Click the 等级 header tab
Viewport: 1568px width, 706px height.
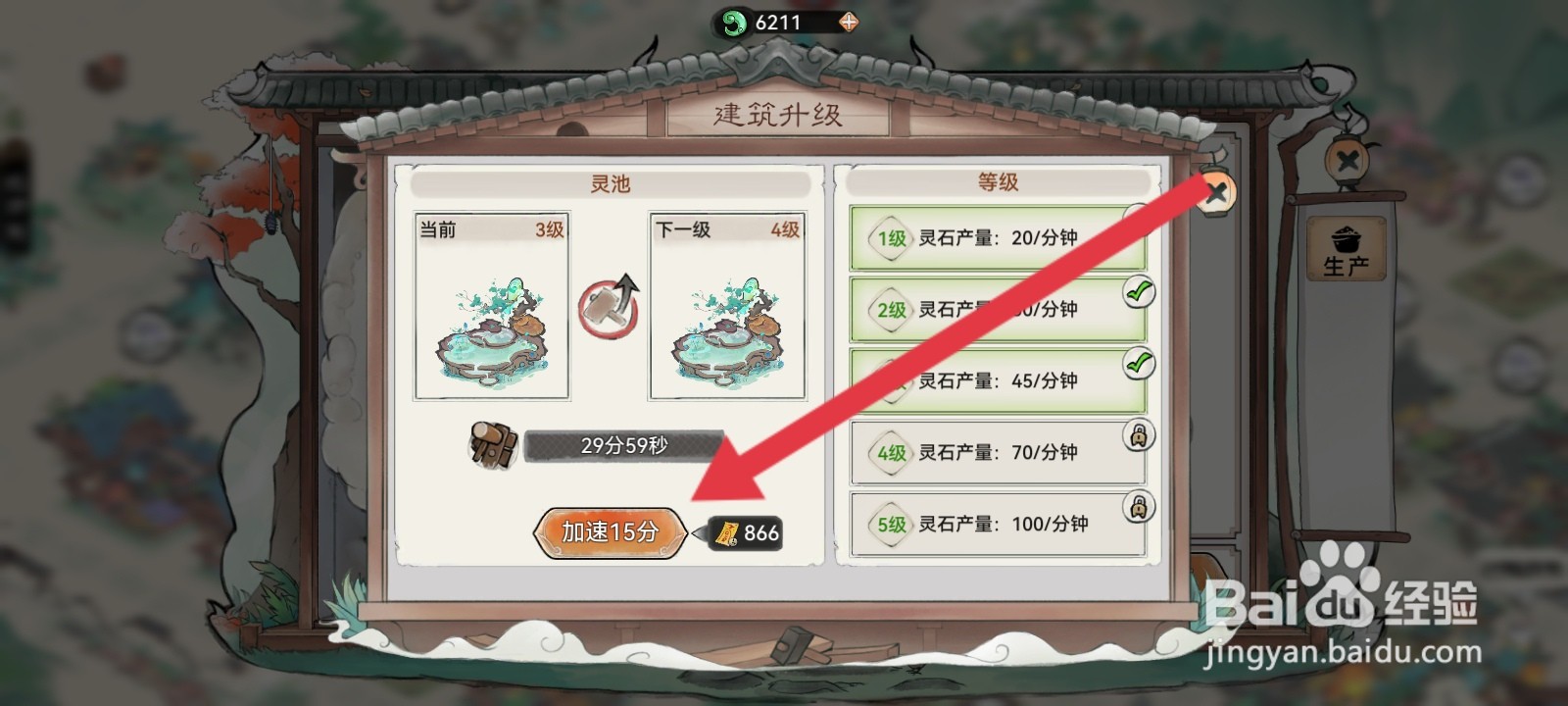tap(998, 182)
